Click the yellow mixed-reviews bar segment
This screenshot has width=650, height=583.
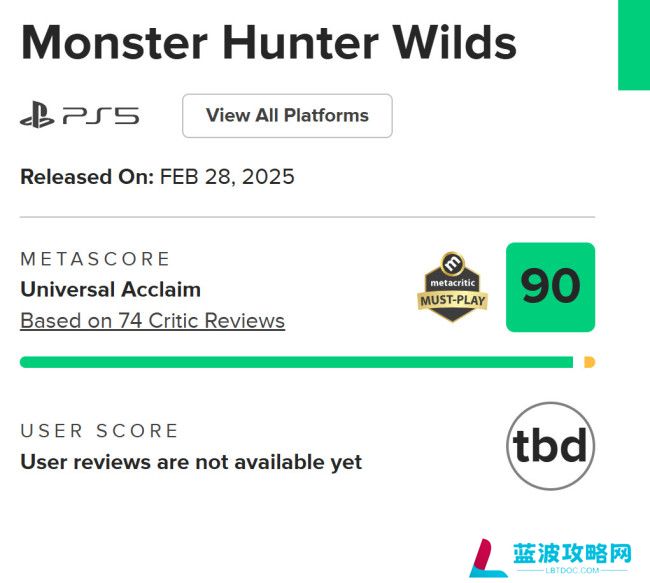pyautogui.click(x=589, y=362)
